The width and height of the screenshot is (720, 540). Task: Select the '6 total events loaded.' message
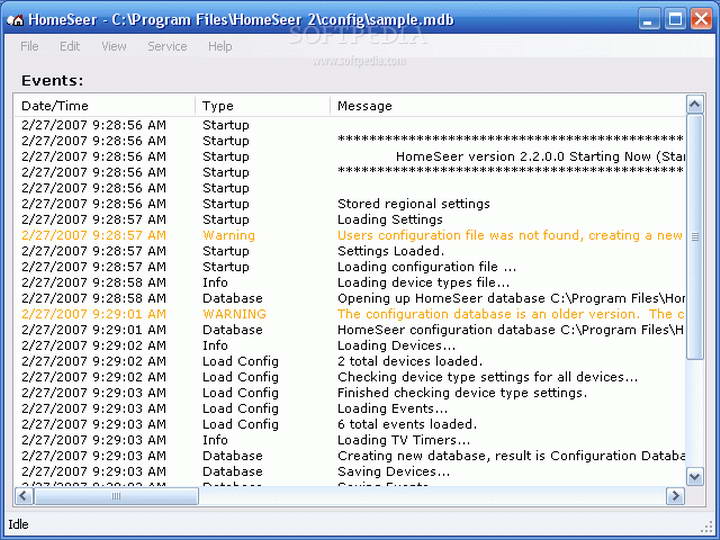(x=407, y=424)
